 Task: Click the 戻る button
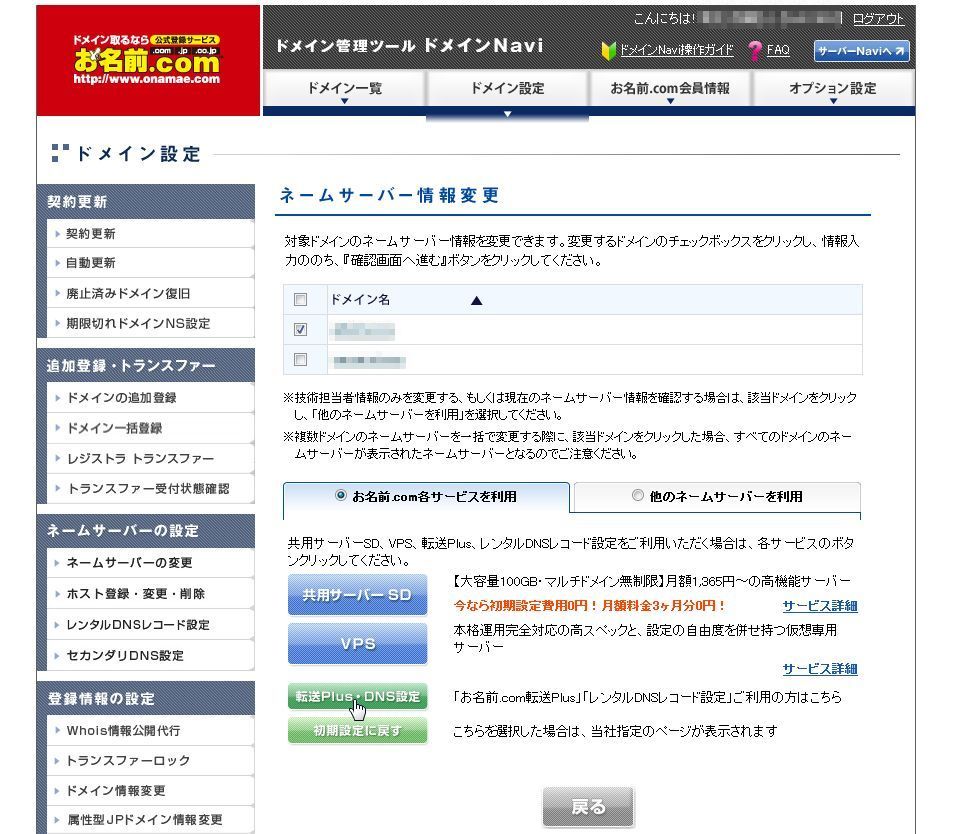(x=588, y=806)
